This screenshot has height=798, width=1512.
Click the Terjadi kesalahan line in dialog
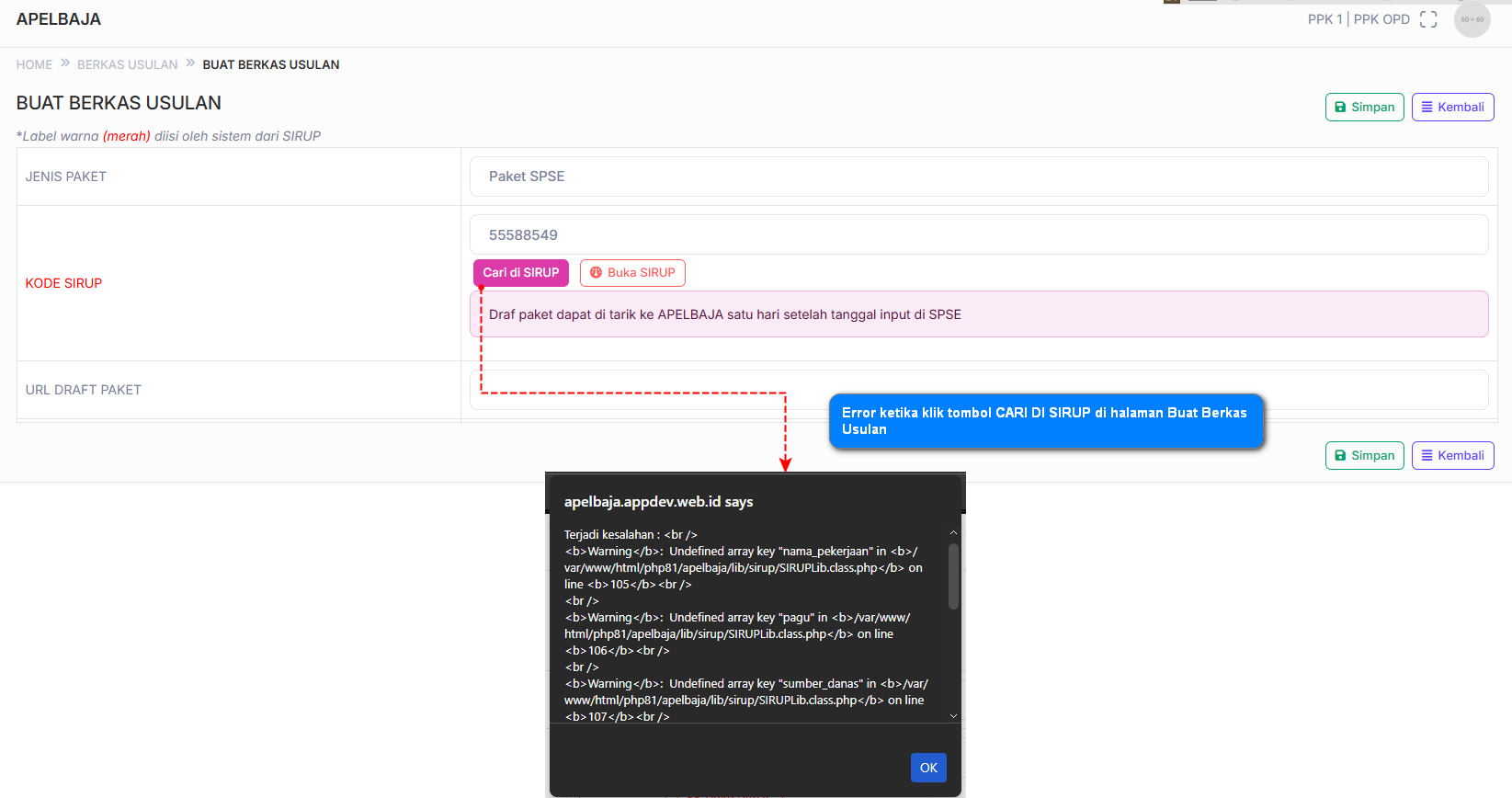(x=631, y=534)
